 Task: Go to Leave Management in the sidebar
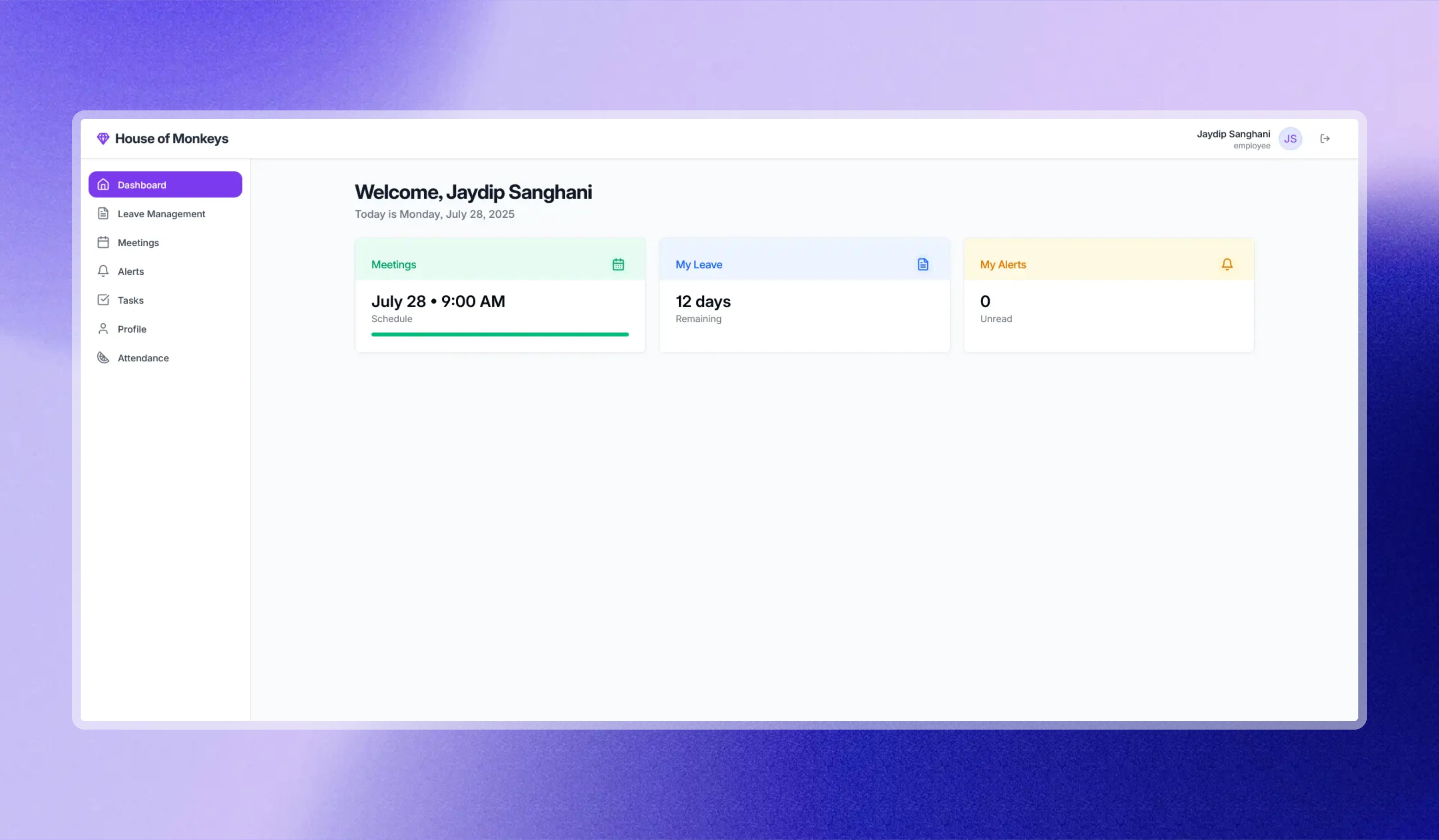pyautogui.click(x=161, y=214)
